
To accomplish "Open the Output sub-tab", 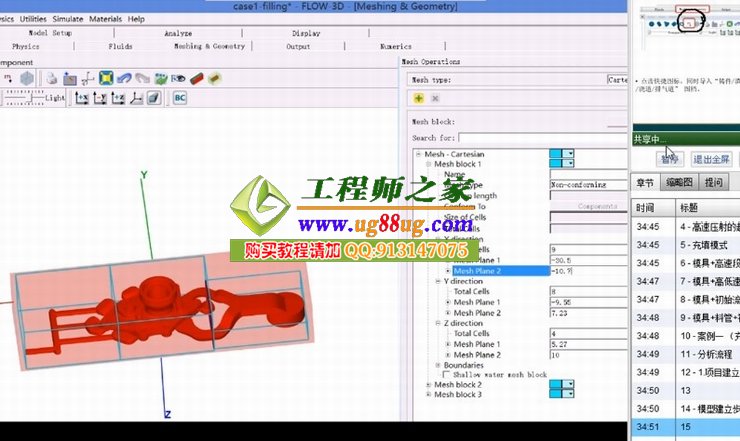I will coord(298,46).
